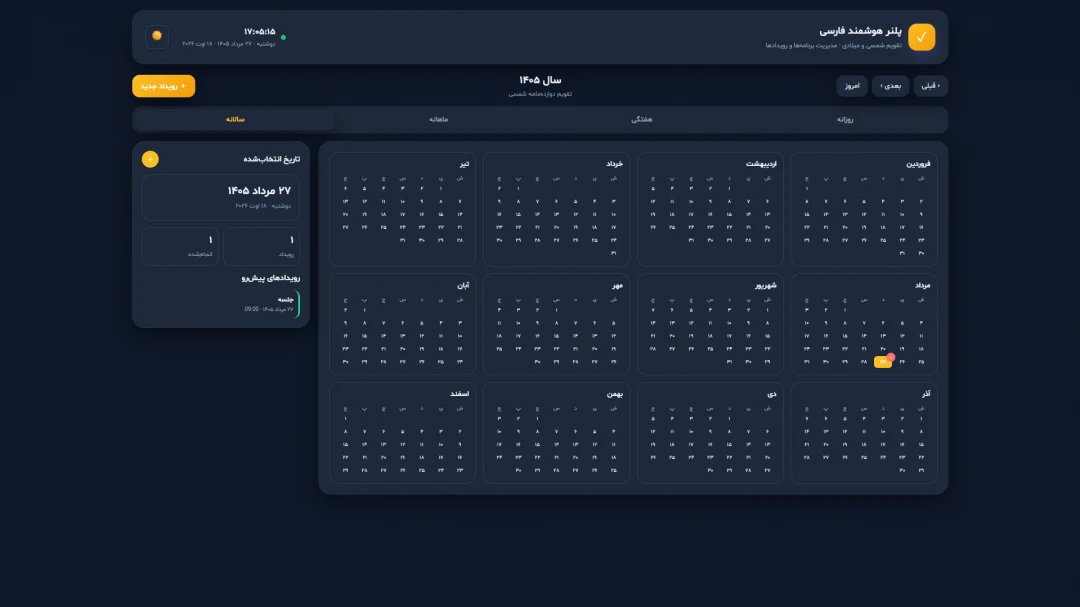The image size is (1080, 607).
Task: Select day ۳۱ in the فروردین calendar
Action: (902, 254)
